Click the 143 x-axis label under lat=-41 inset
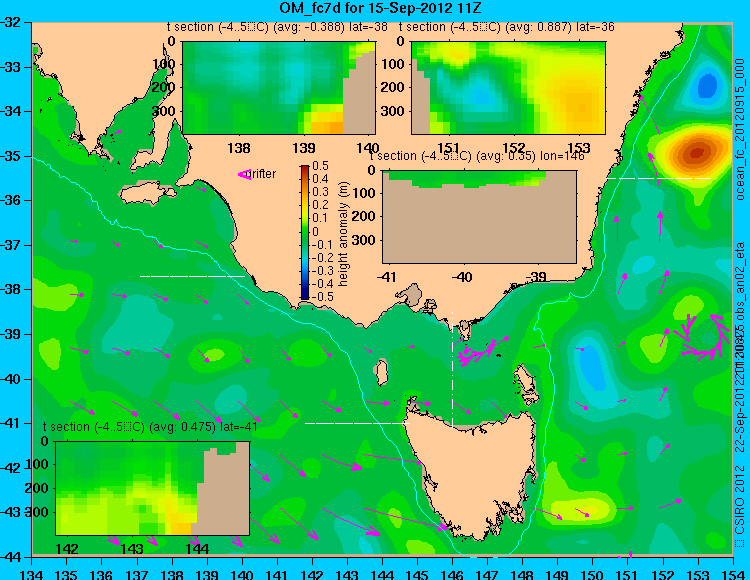Viewport: 750px width, 580px height. [x=132, y=549]
